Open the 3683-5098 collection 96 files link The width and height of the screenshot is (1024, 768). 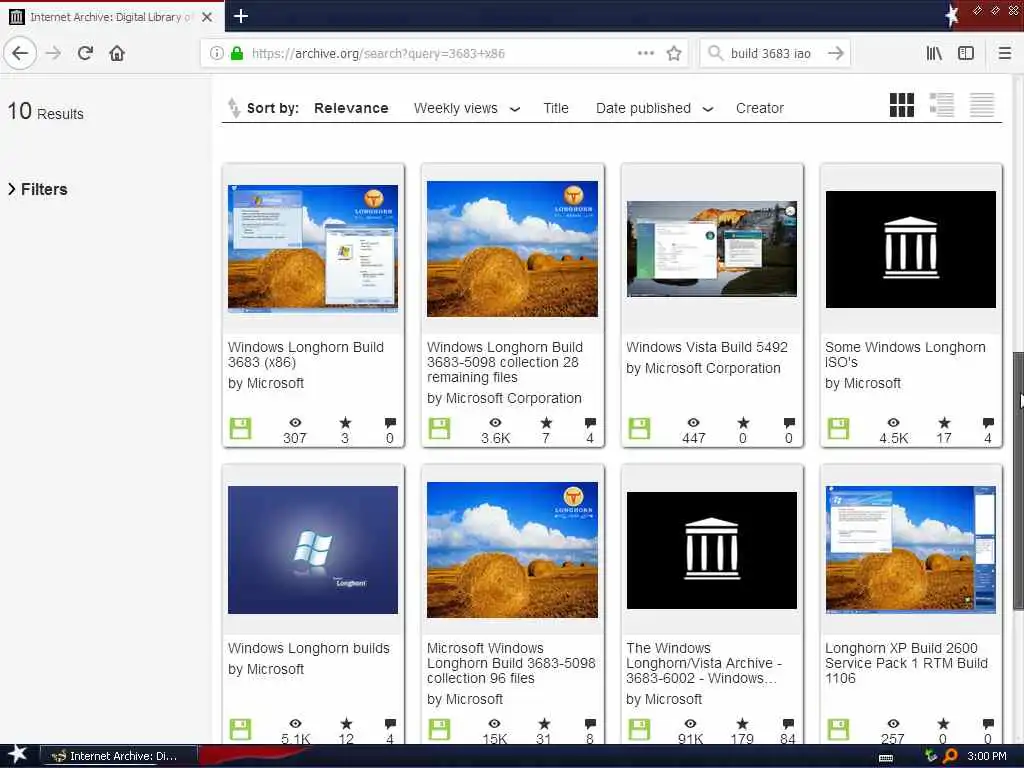[511, 663]
